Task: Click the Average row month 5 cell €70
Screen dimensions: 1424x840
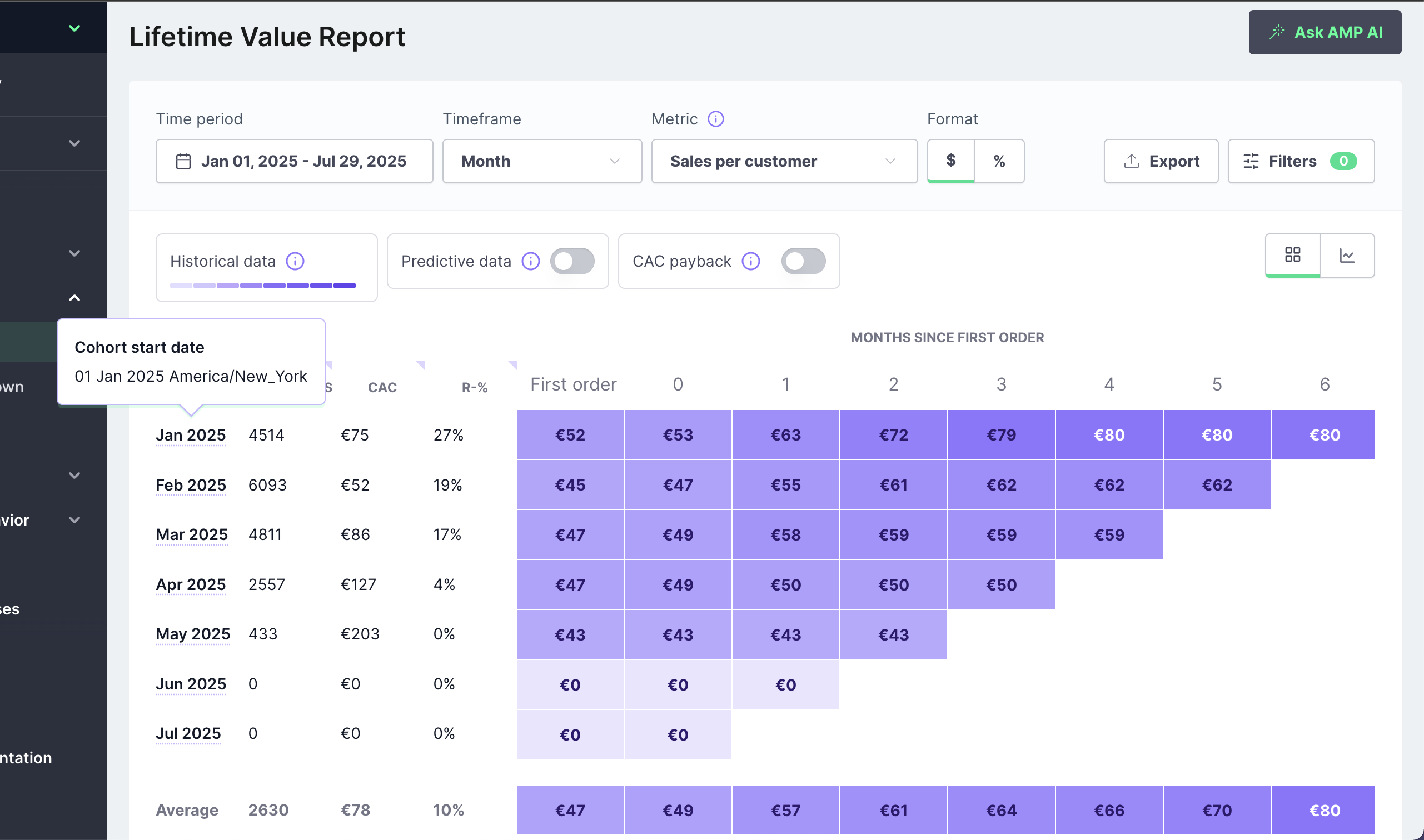Action: (x=1217, y=810)
